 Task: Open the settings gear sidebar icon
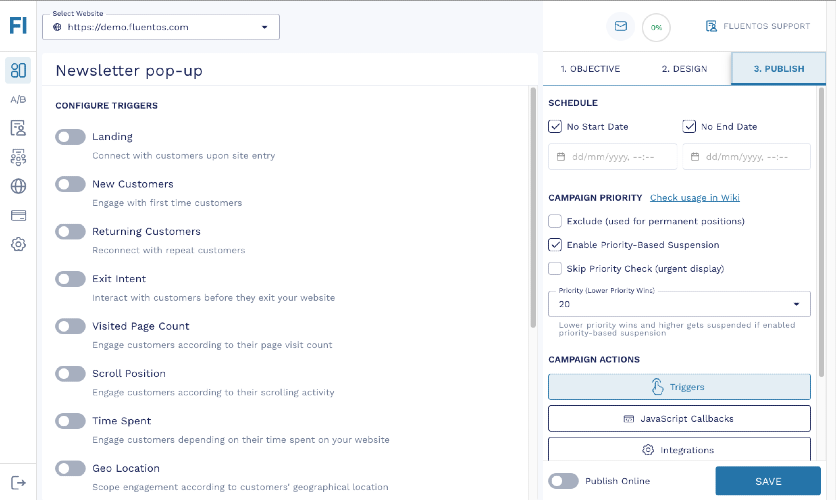(x=18, y=244)
